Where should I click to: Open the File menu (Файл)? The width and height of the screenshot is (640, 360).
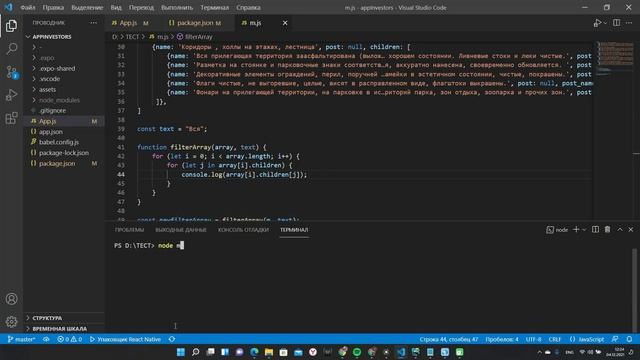pos(27,7)
